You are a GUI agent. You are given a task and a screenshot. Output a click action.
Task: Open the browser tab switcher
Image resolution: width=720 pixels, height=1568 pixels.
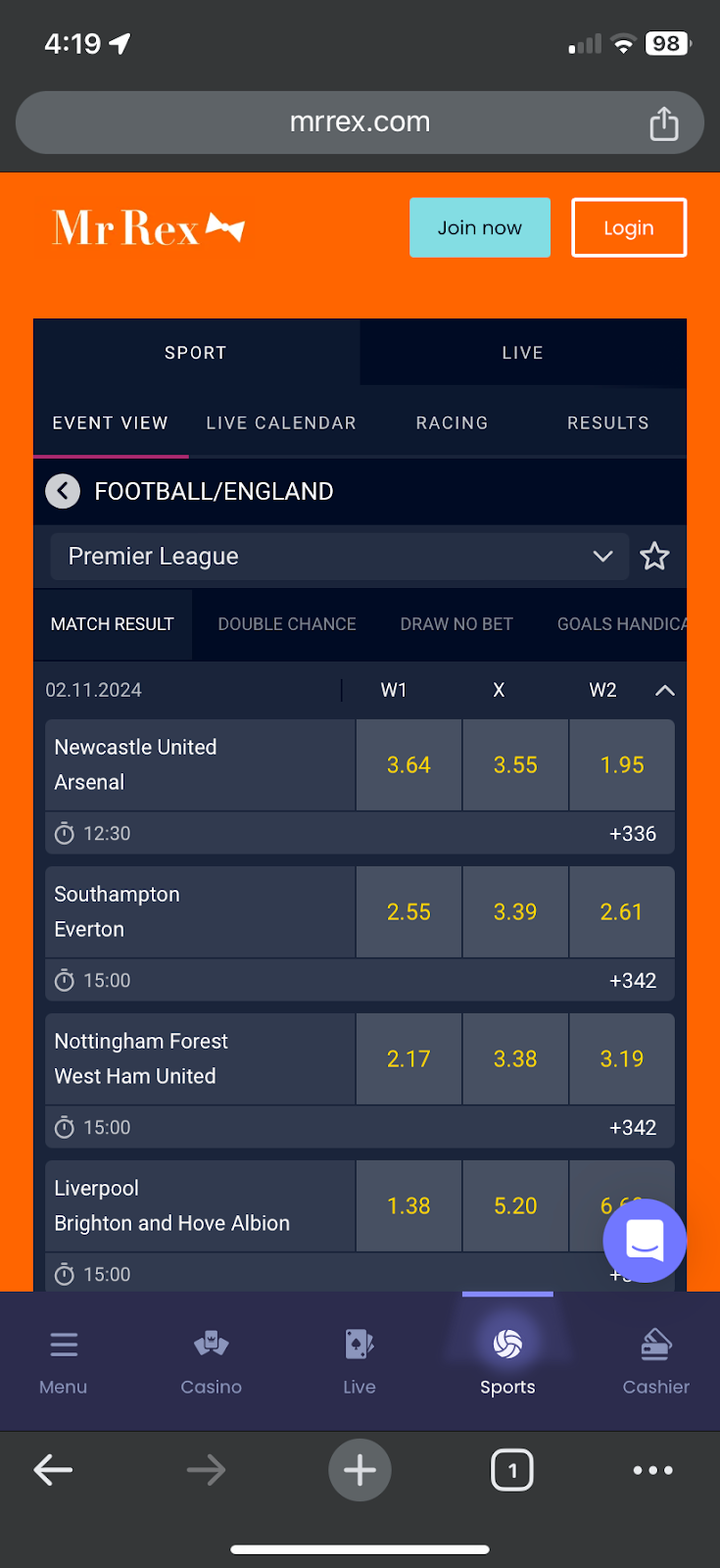coord(512,1470)
